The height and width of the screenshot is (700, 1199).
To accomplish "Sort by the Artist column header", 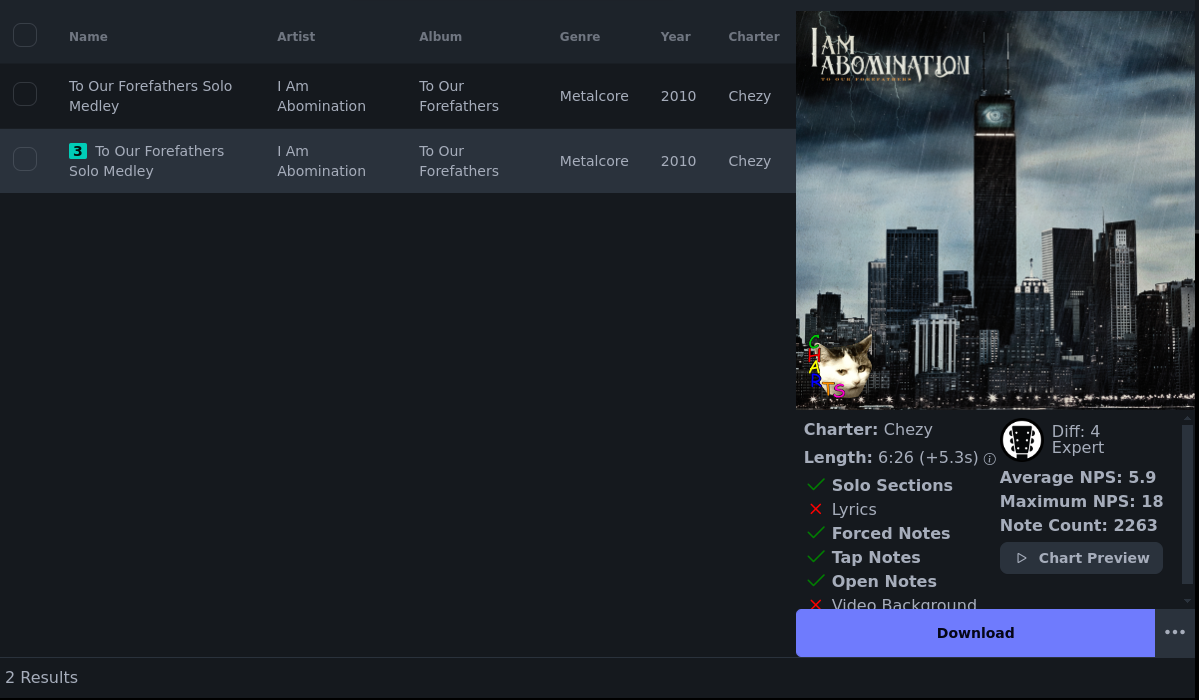I will click(296, 37).
